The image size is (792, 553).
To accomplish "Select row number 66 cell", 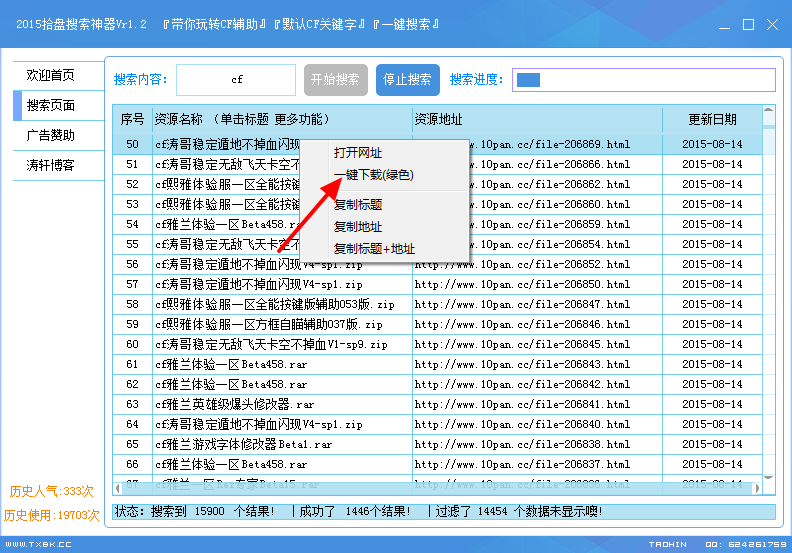I will 132,465.
